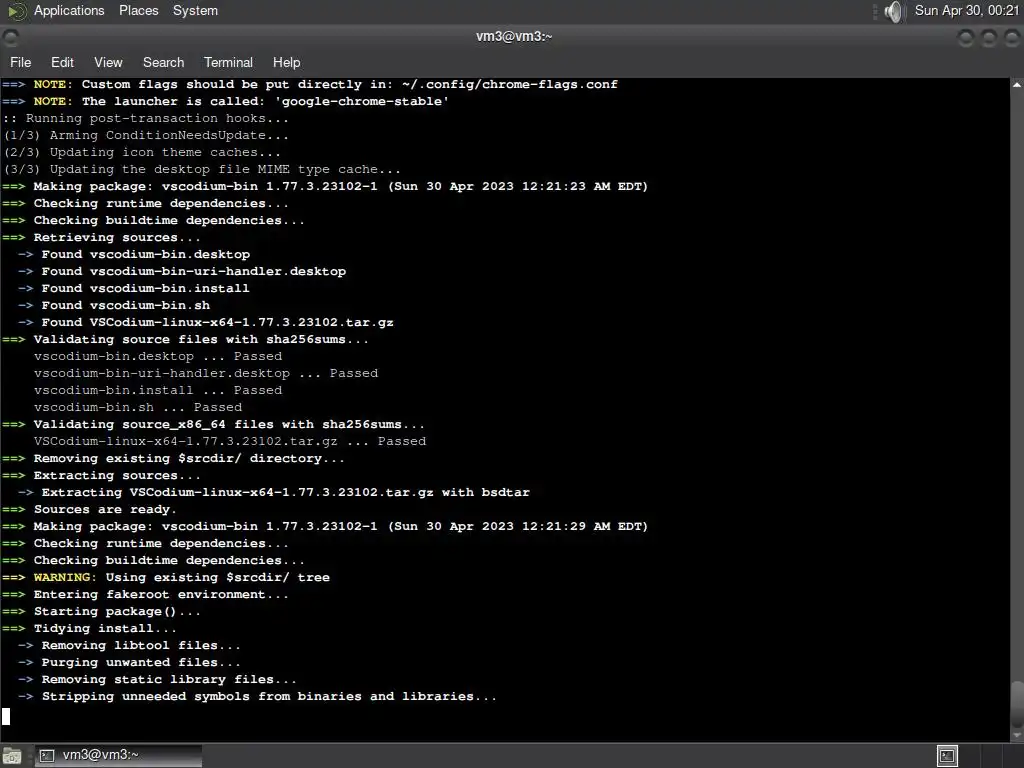Click 'Removing libtool files...' line

(x=129, y=645)
